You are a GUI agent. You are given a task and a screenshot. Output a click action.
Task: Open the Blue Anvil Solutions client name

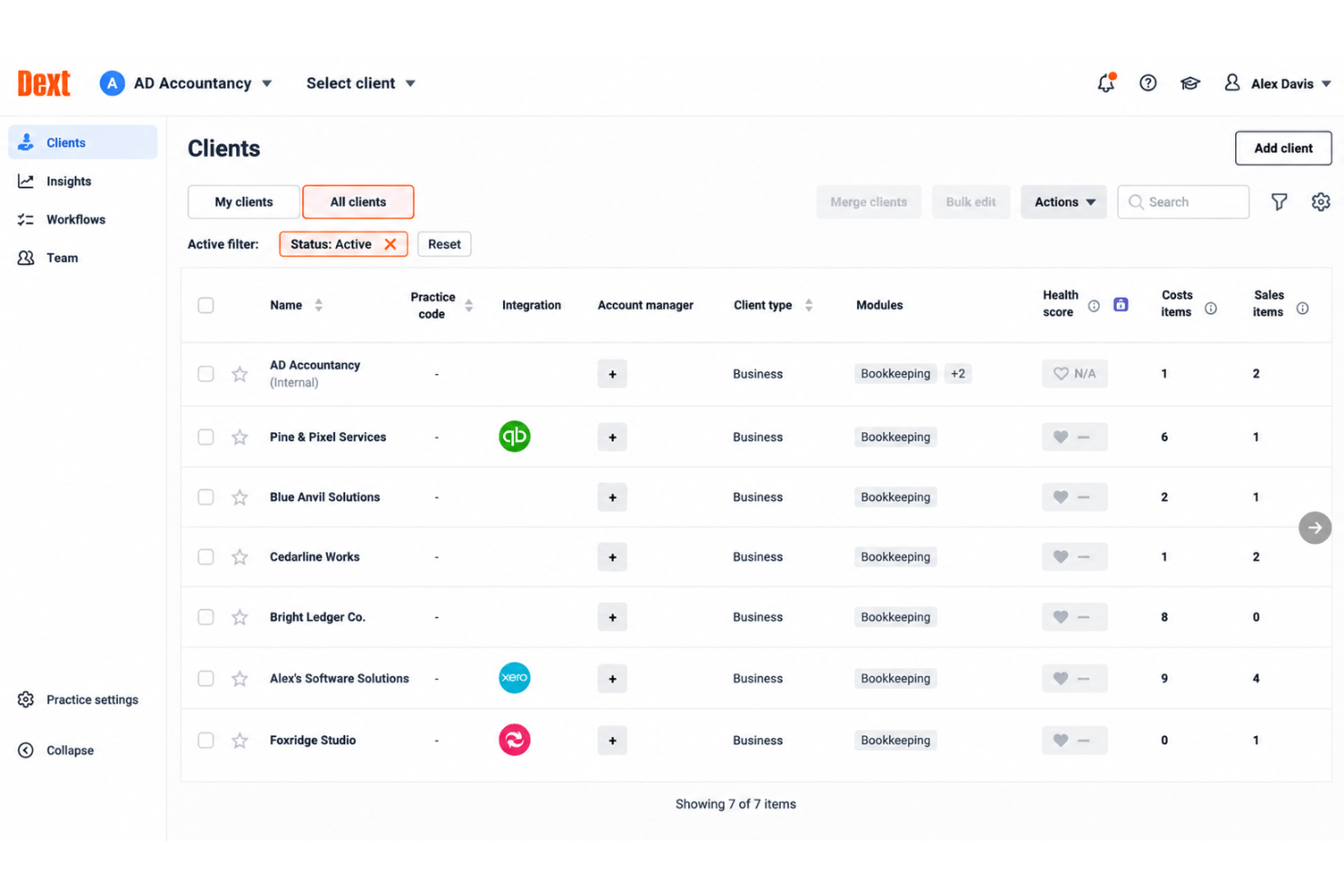(x=325, y=497)
